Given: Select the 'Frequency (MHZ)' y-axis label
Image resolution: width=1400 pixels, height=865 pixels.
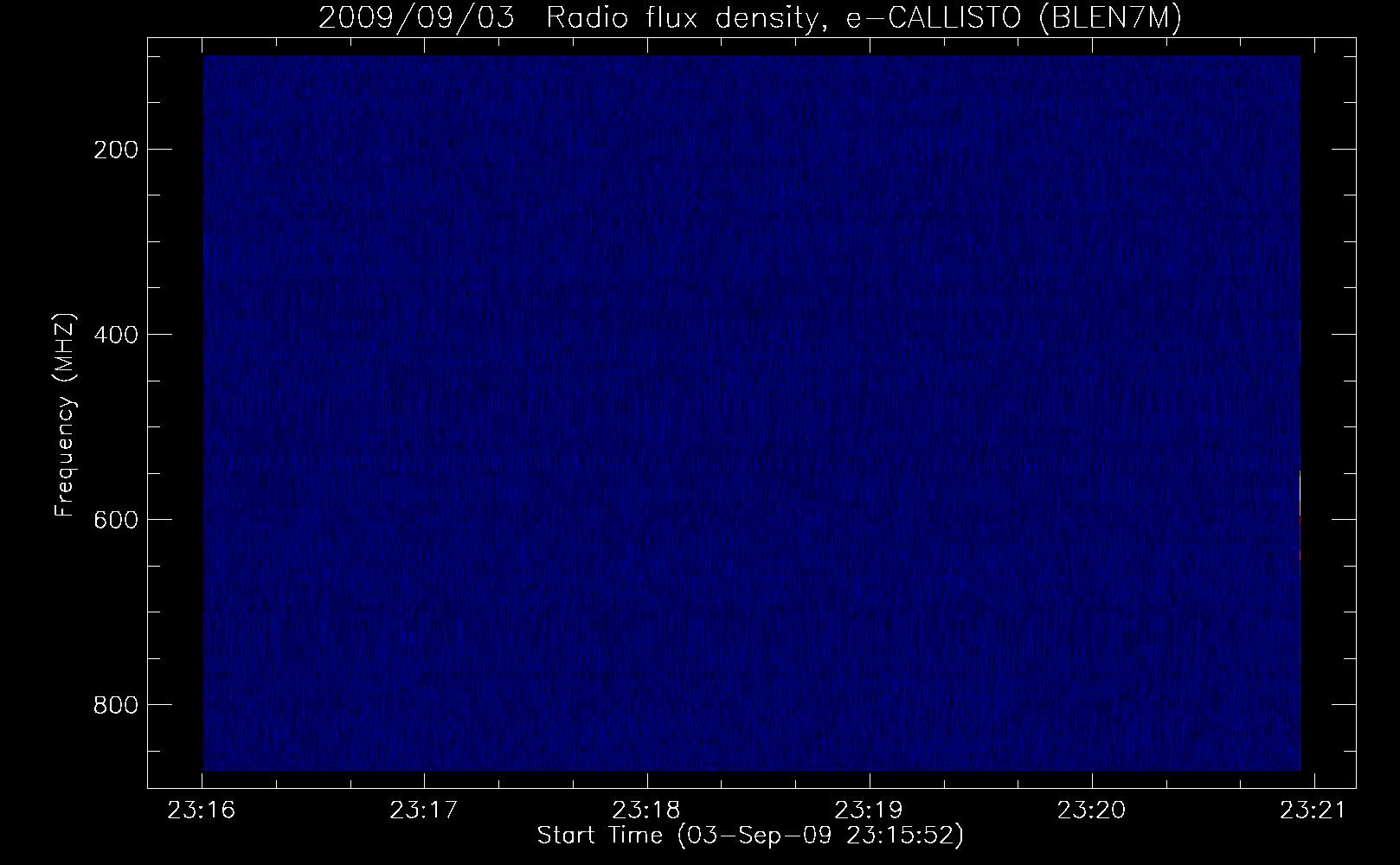Looking at the screenshot, I should (x=65, y=414).
